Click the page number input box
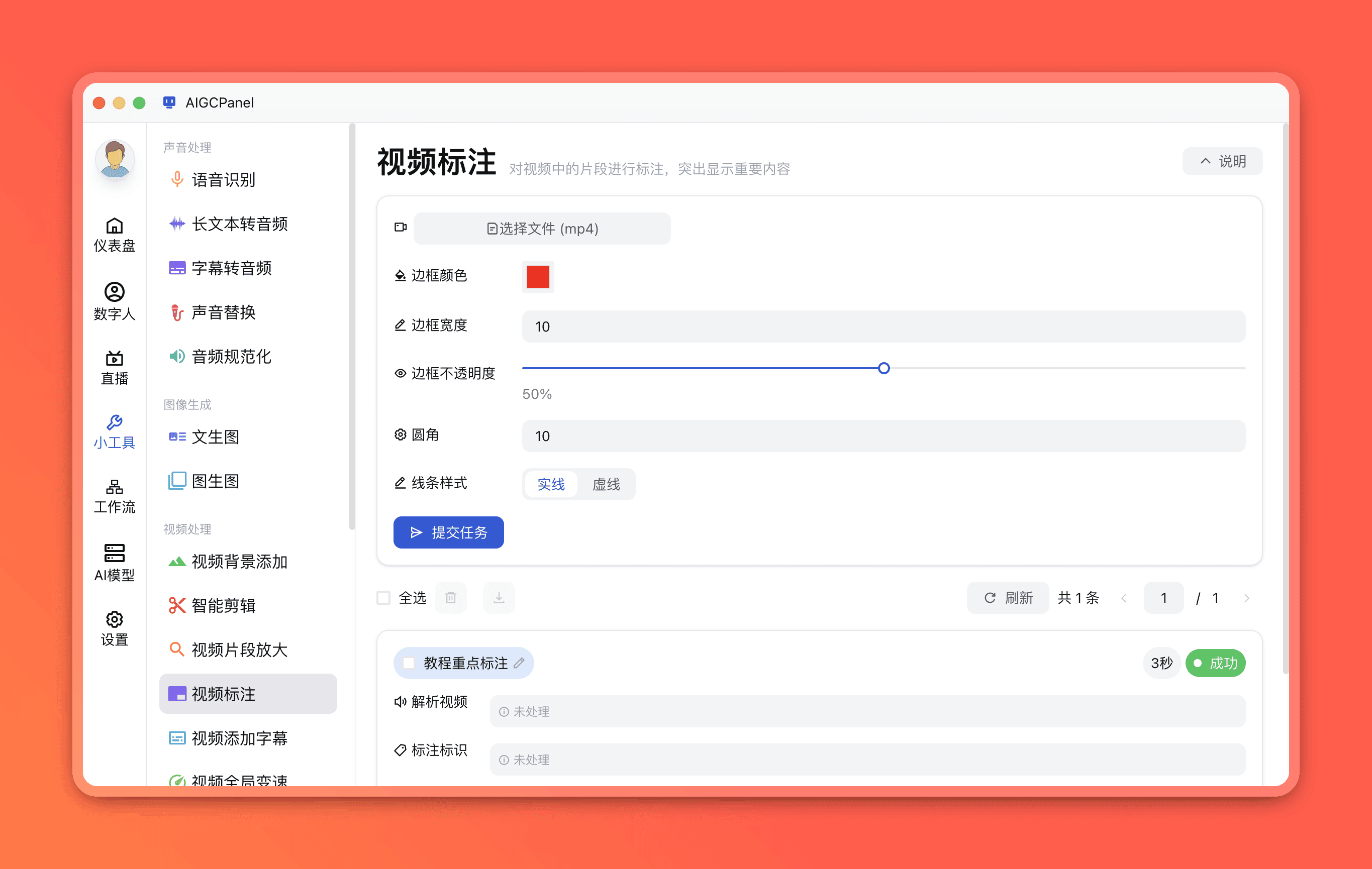The height and width of the screenshot is (869, 1372). click(1164, 598)
